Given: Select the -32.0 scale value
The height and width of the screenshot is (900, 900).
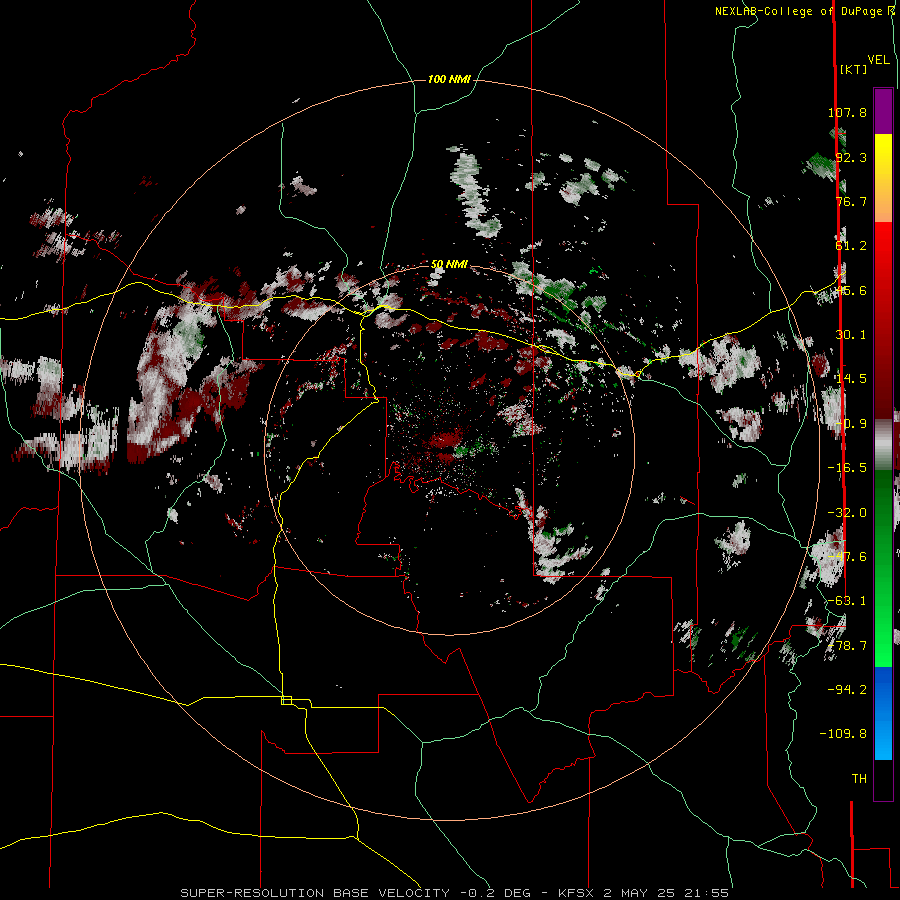Looking at the screenshot, I should [847, 513].
